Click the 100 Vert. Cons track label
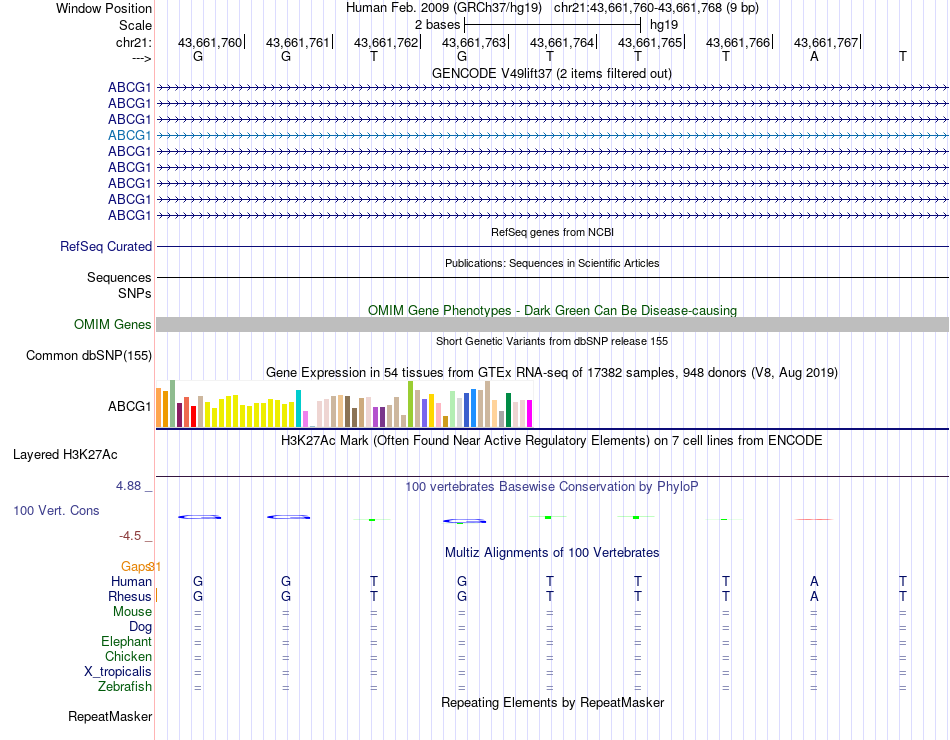950x740 pixels. pyautogui.click(x=56, y=511)
